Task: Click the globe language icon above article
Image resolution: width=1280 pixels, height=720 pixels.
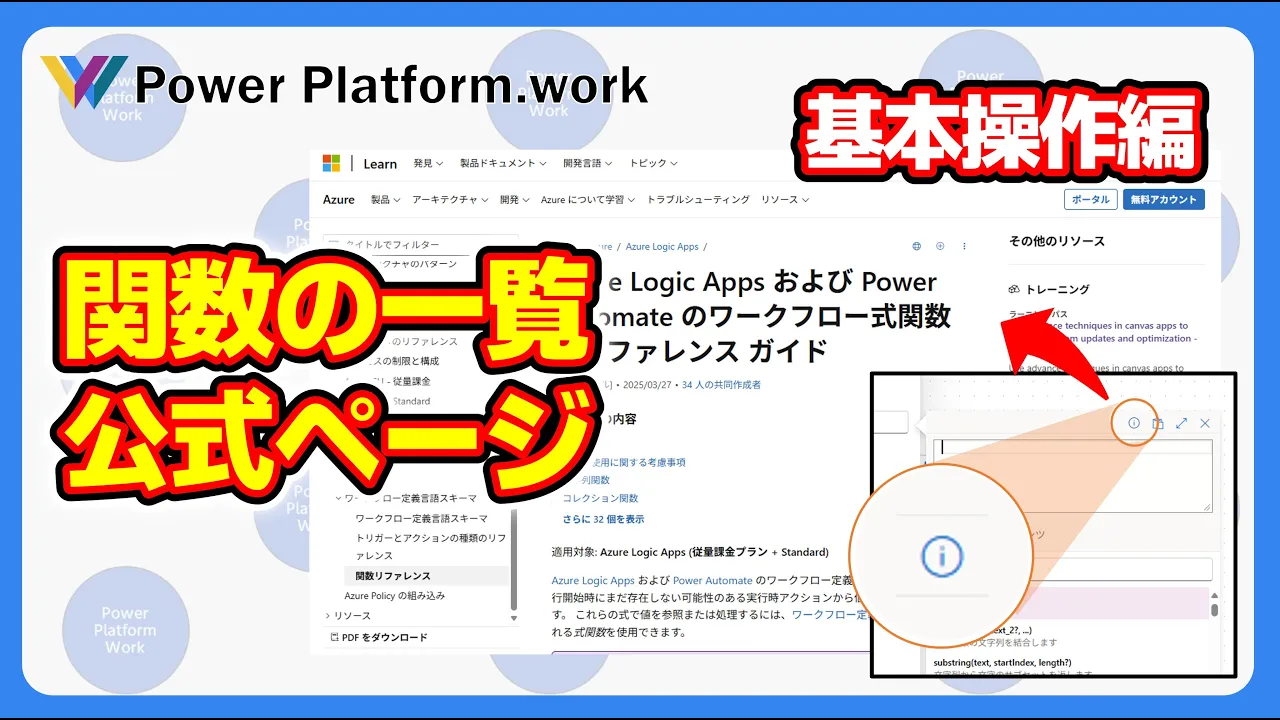Action: point(917,246)
